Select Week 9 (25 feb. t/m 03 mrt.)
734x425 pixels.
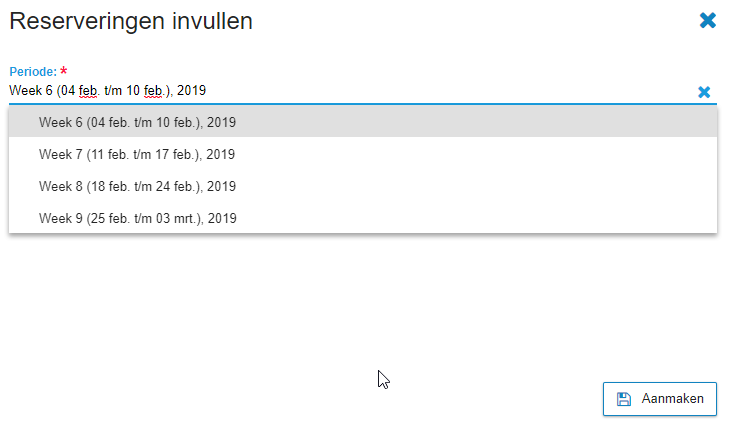coord(363,218)
